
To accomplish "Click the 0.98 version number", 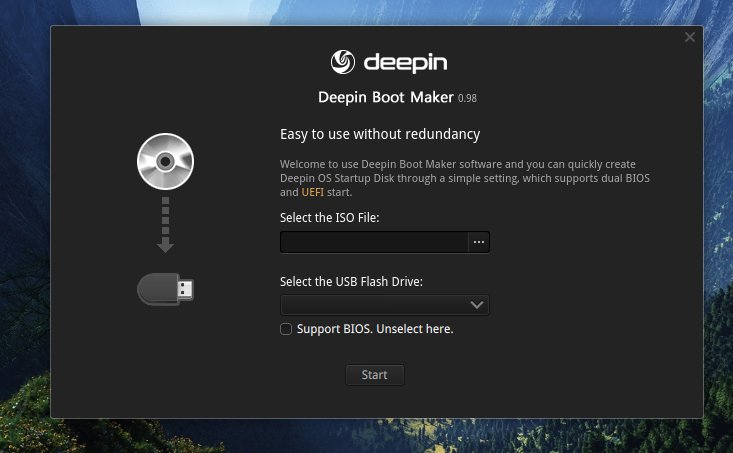I will pos(467,99).
